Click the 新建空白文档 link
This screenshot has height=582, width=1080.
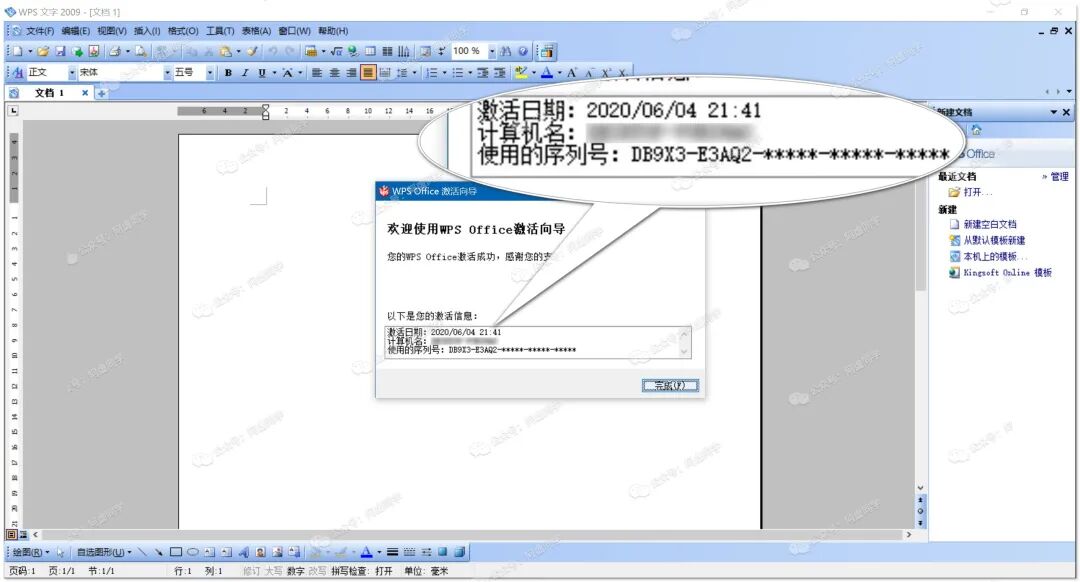[x=990, y=224]
